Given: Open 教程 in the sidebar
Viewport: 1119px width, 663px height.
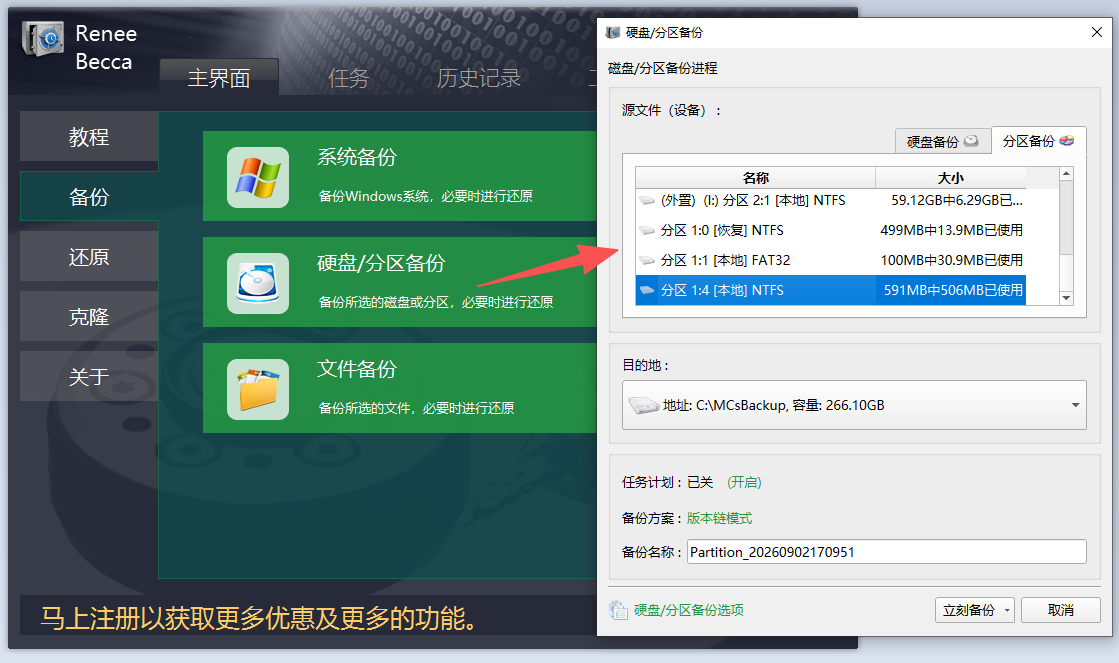Looking at the screenshot, I should 89,136.
